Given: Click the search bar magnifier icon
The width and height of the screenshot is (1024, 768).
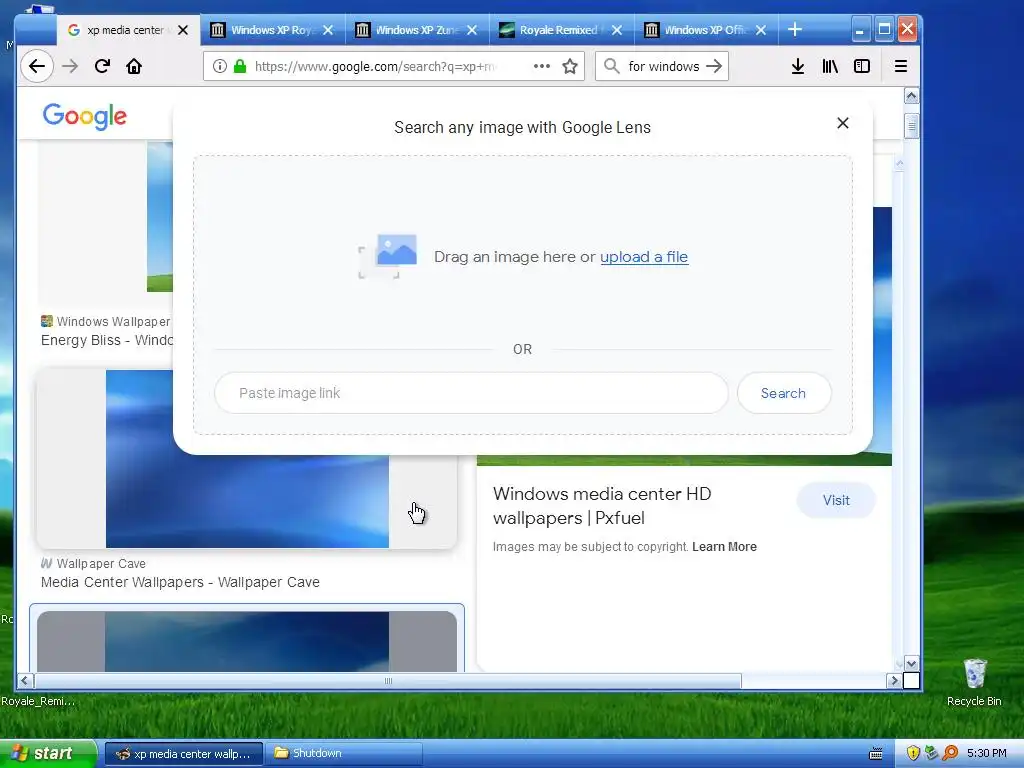Looking at the screenshot, I should [x=611, y=66].
